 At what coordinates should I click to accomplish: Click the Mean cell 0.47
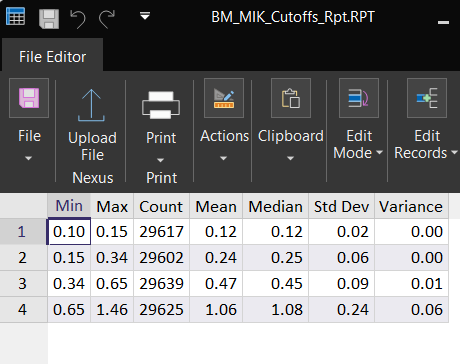coord(216,284)
